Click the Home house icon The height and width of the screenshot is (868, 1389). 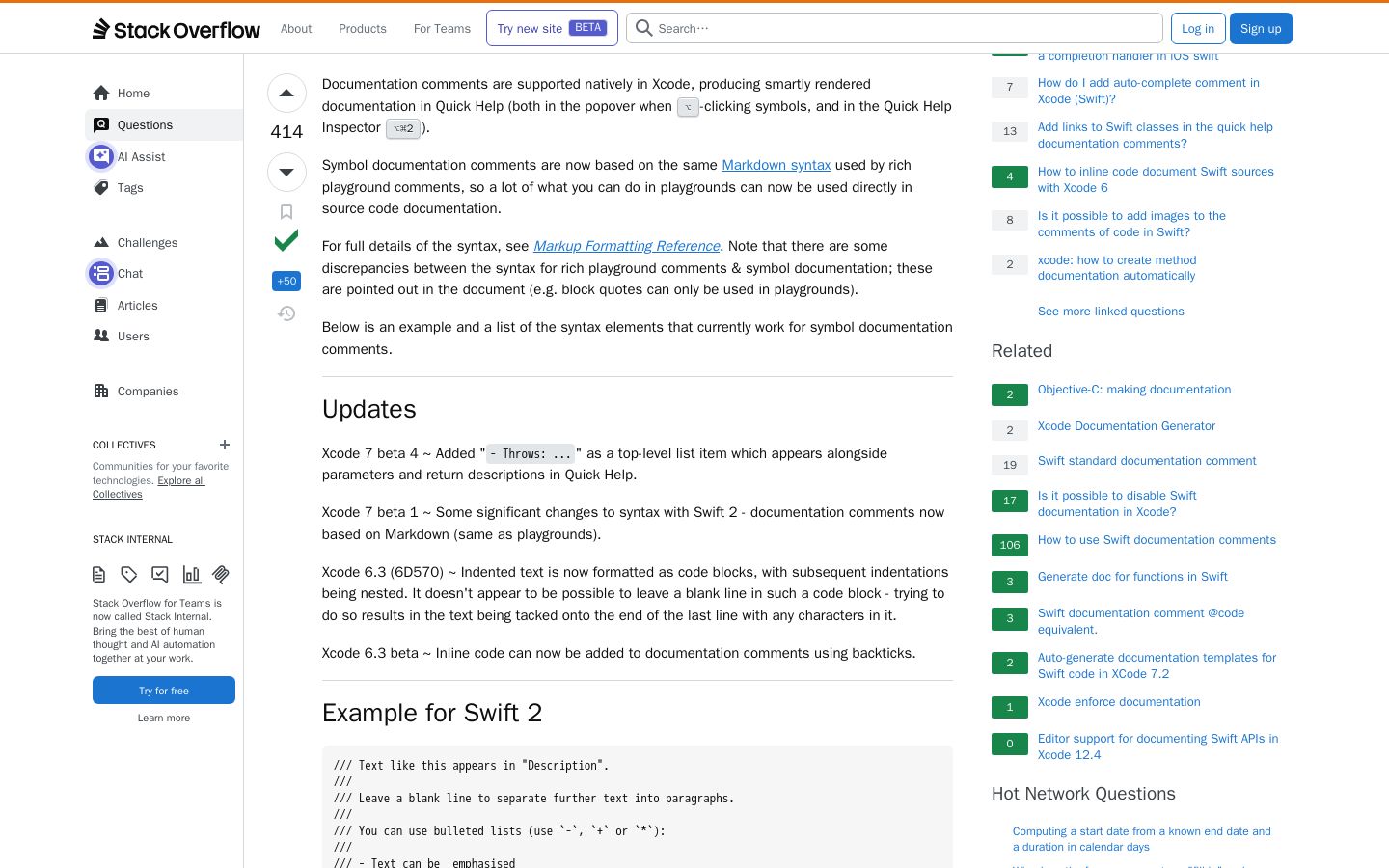101,94
